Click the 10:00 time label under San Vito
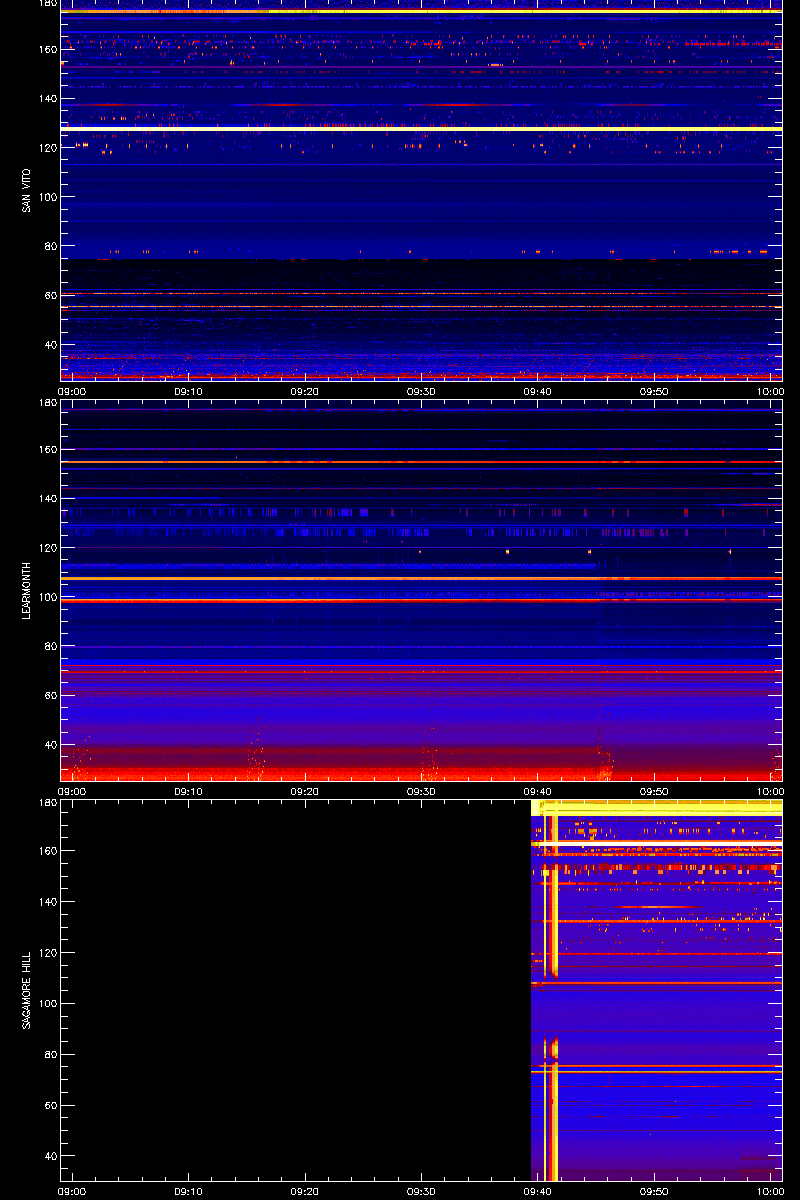This screenshot has width=800, height=1200. (770, 392)
